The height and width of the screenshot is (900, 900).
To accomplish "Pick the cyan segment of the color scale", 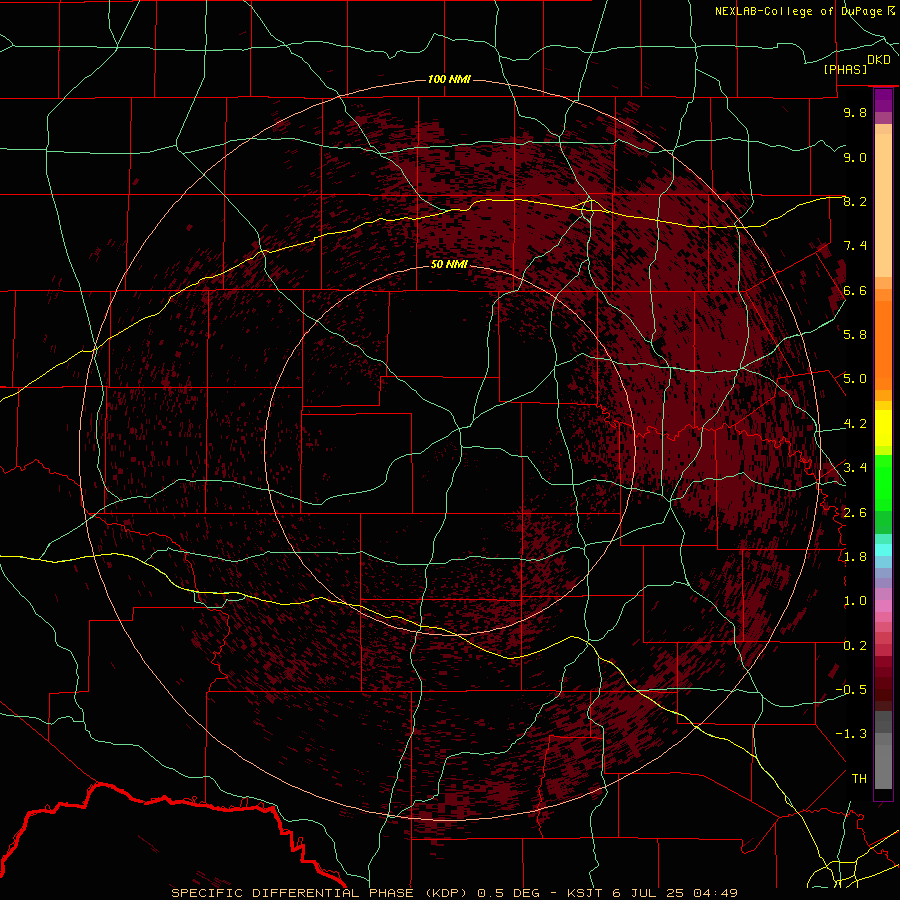I will tap(883, 550).
